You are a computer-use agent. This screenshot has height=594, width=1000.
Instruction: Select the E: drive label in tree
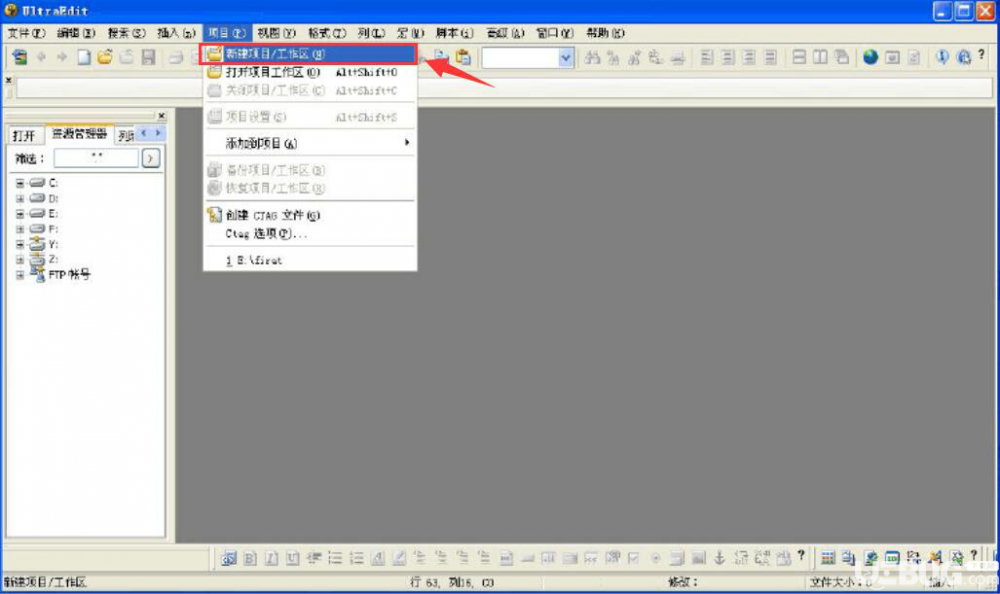[x=54, y=214]
